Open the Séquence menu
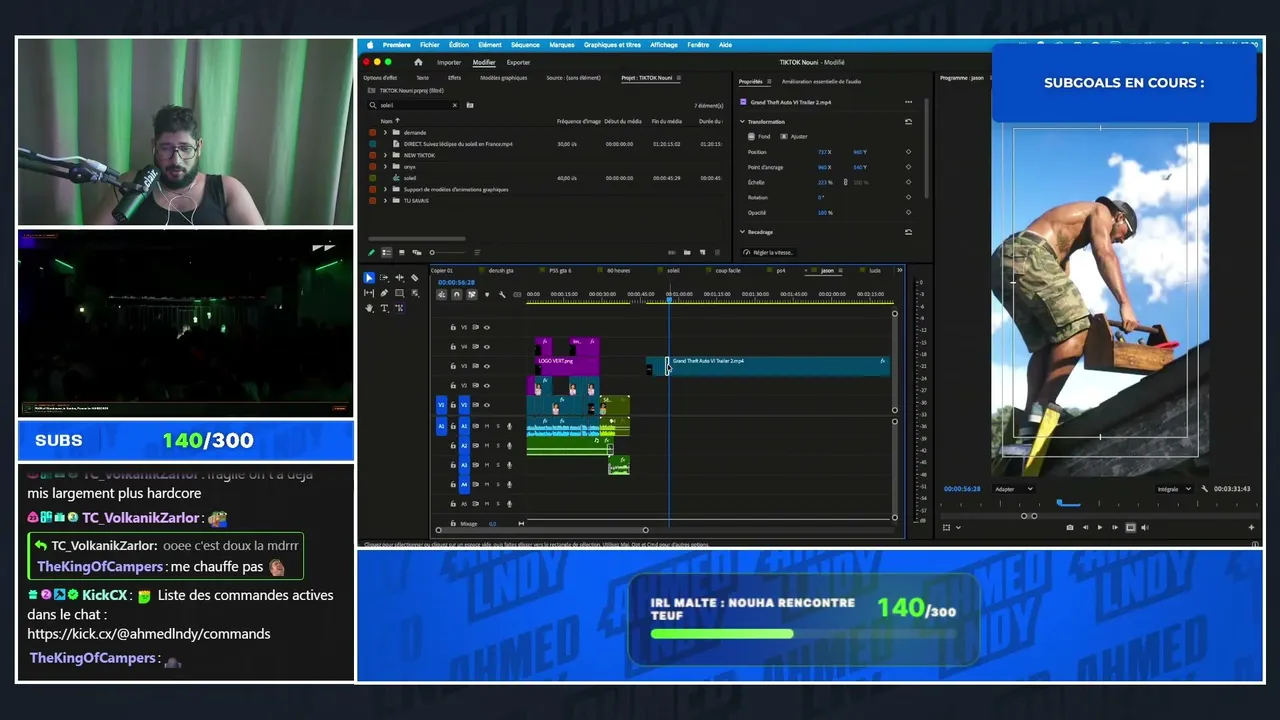 coord(525,45)
